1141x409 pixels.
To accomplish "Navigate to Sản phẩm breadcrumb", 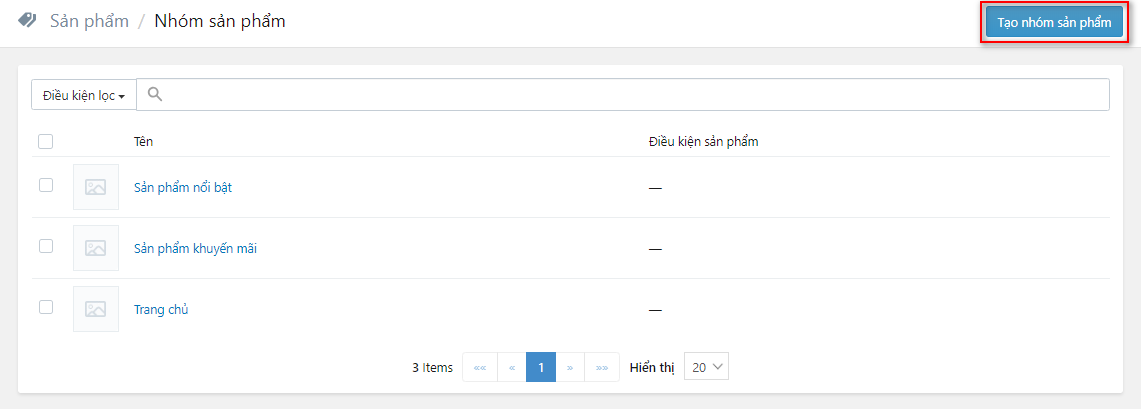I will pos(89,21).
